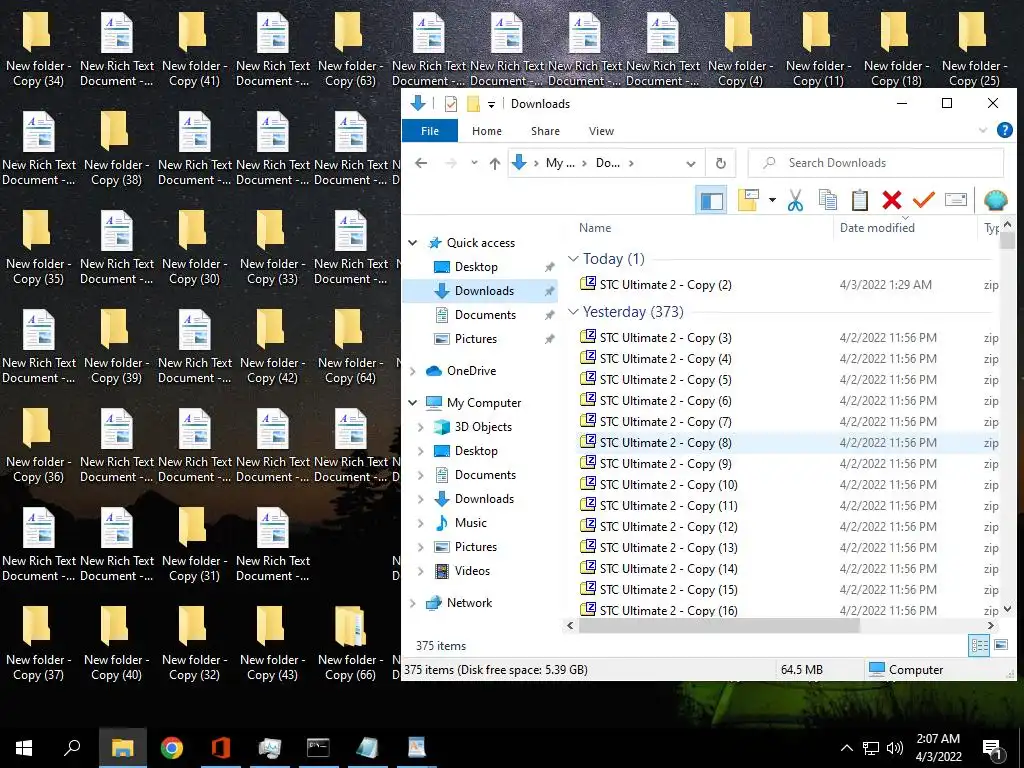Click in the Search Downloads box
The width and height of the screenshot is (1024, 768).
[876, 163]
